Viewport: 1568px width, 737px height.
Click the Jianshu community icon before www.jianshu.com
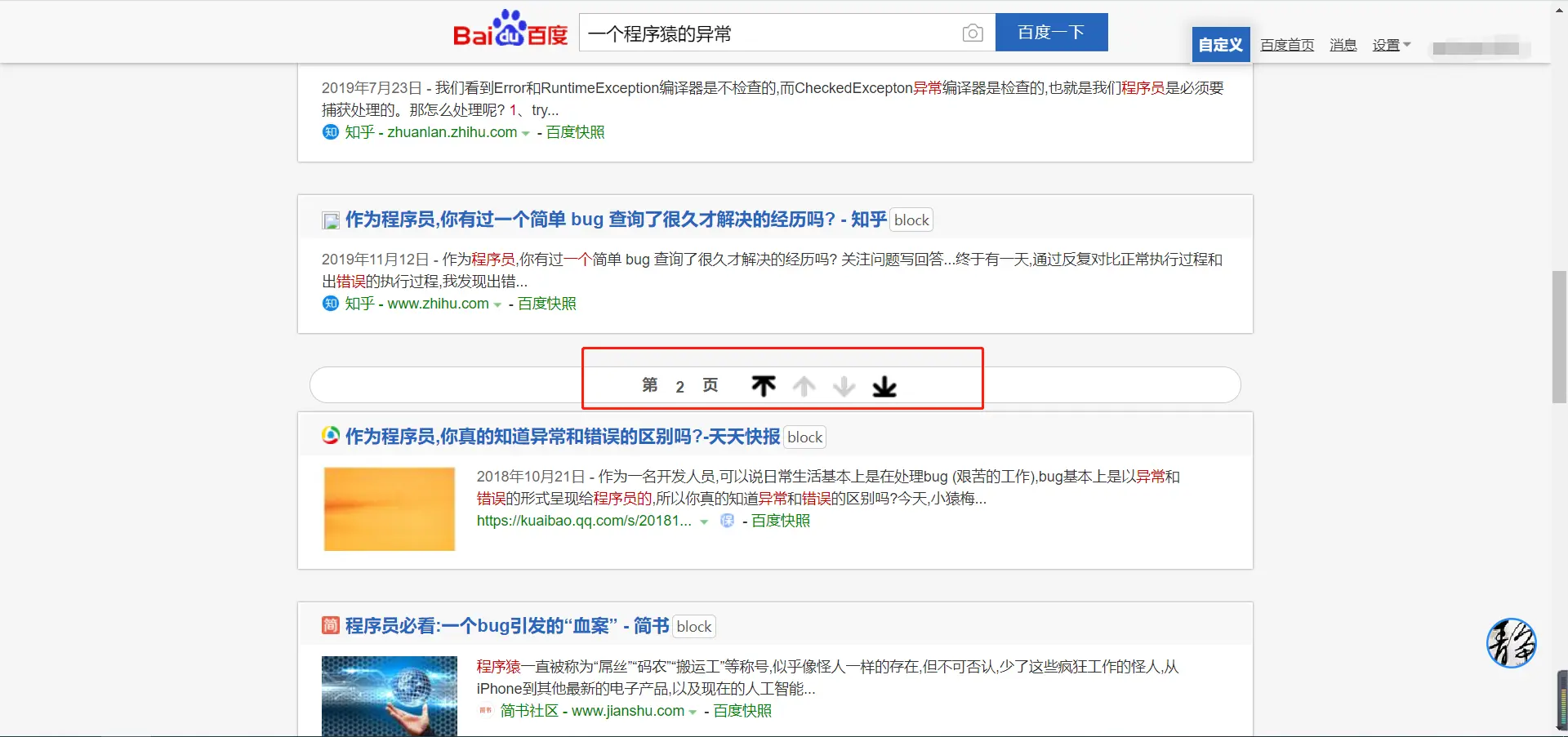click(x=484, y=711)
